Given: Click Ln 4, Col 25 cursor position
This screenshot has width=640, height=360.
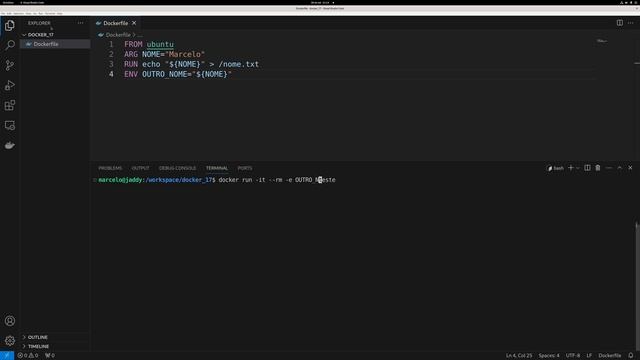Looking at the screenshot, I should click(519, 356).
